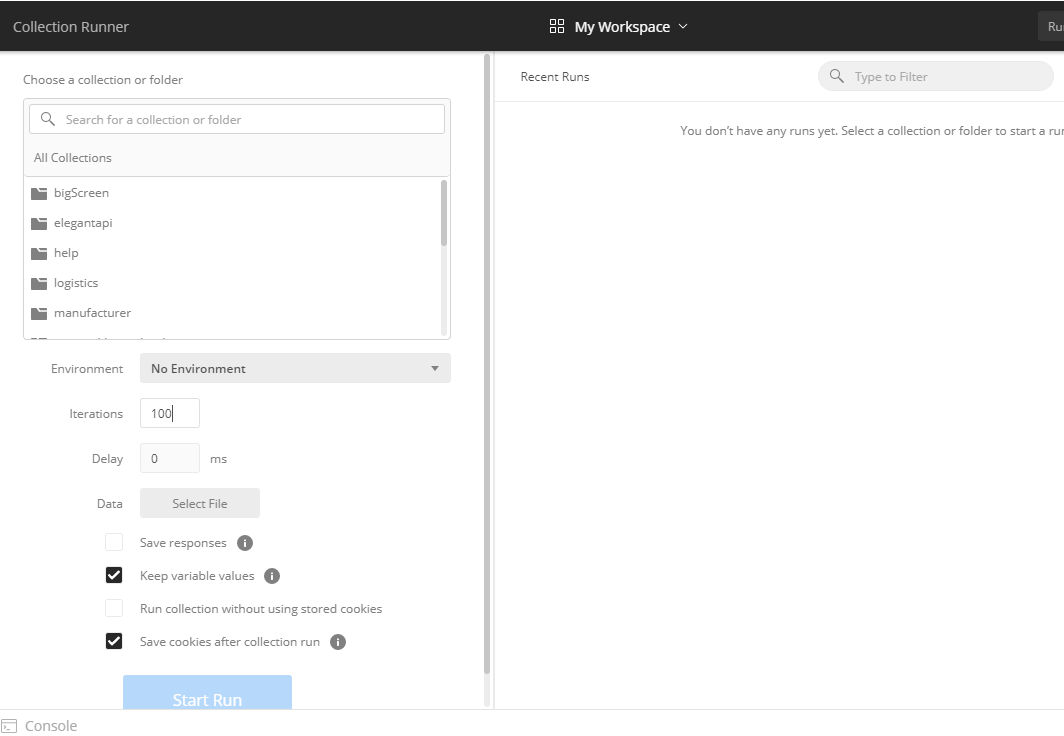Click info icon next to Save responses
This screenshot has width=1064, height=736.
tap(245, 543)
